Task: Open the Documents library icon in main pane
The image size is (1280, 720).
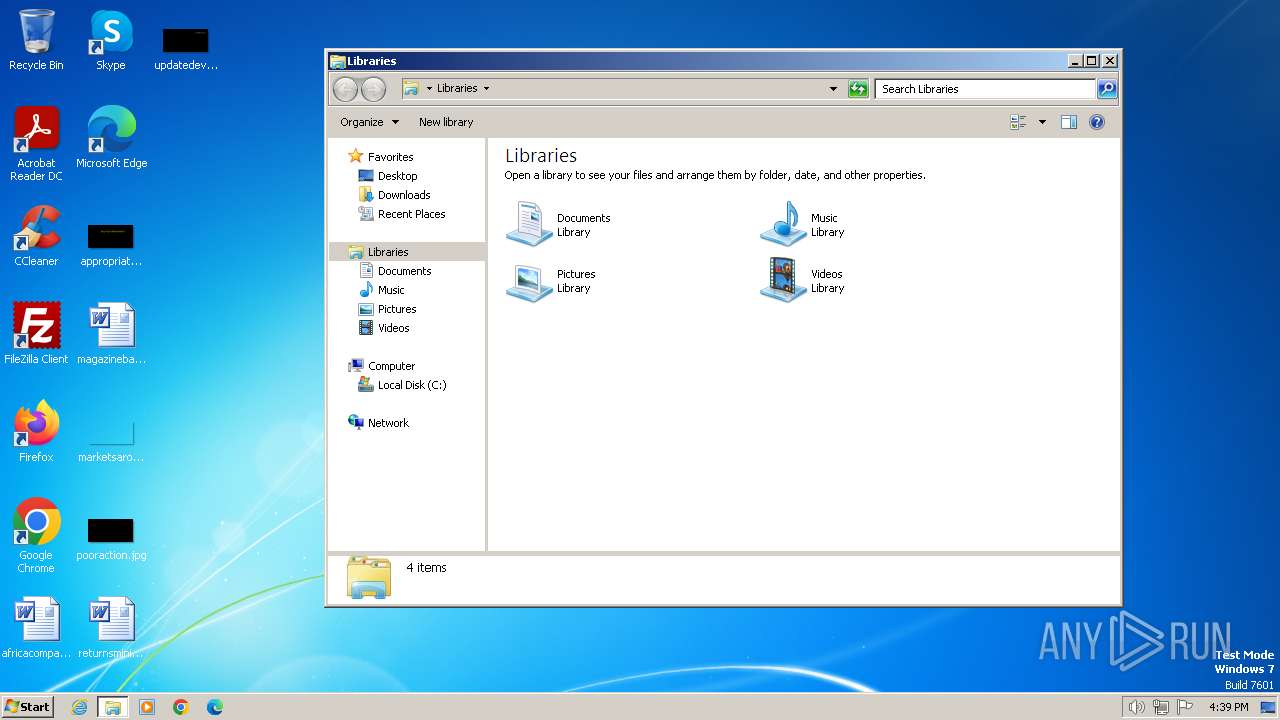Action: (528, 223)
